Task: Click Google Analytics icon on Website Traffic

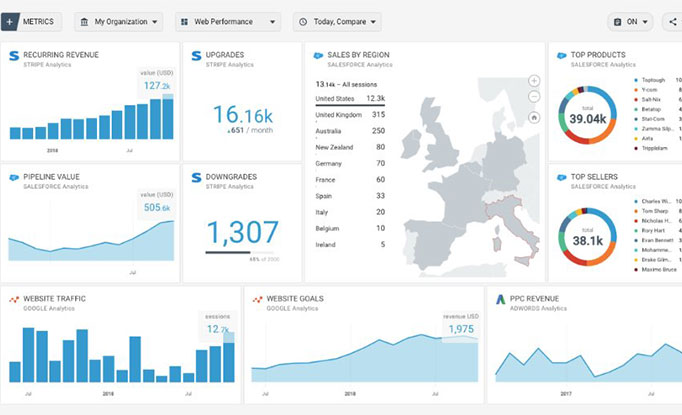Action: pos(14,300)
